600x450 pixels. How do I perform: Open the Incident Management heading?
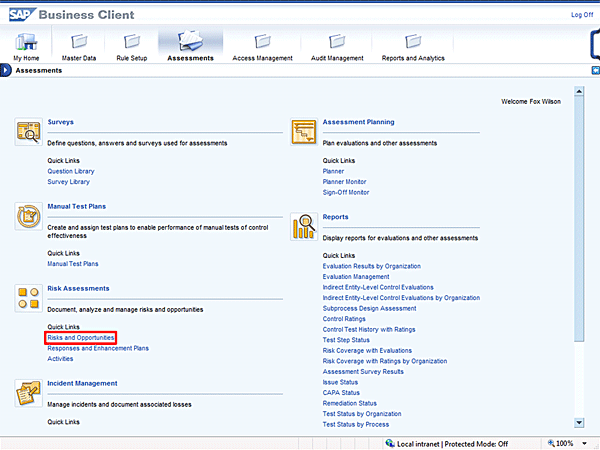tap(82, 383)
